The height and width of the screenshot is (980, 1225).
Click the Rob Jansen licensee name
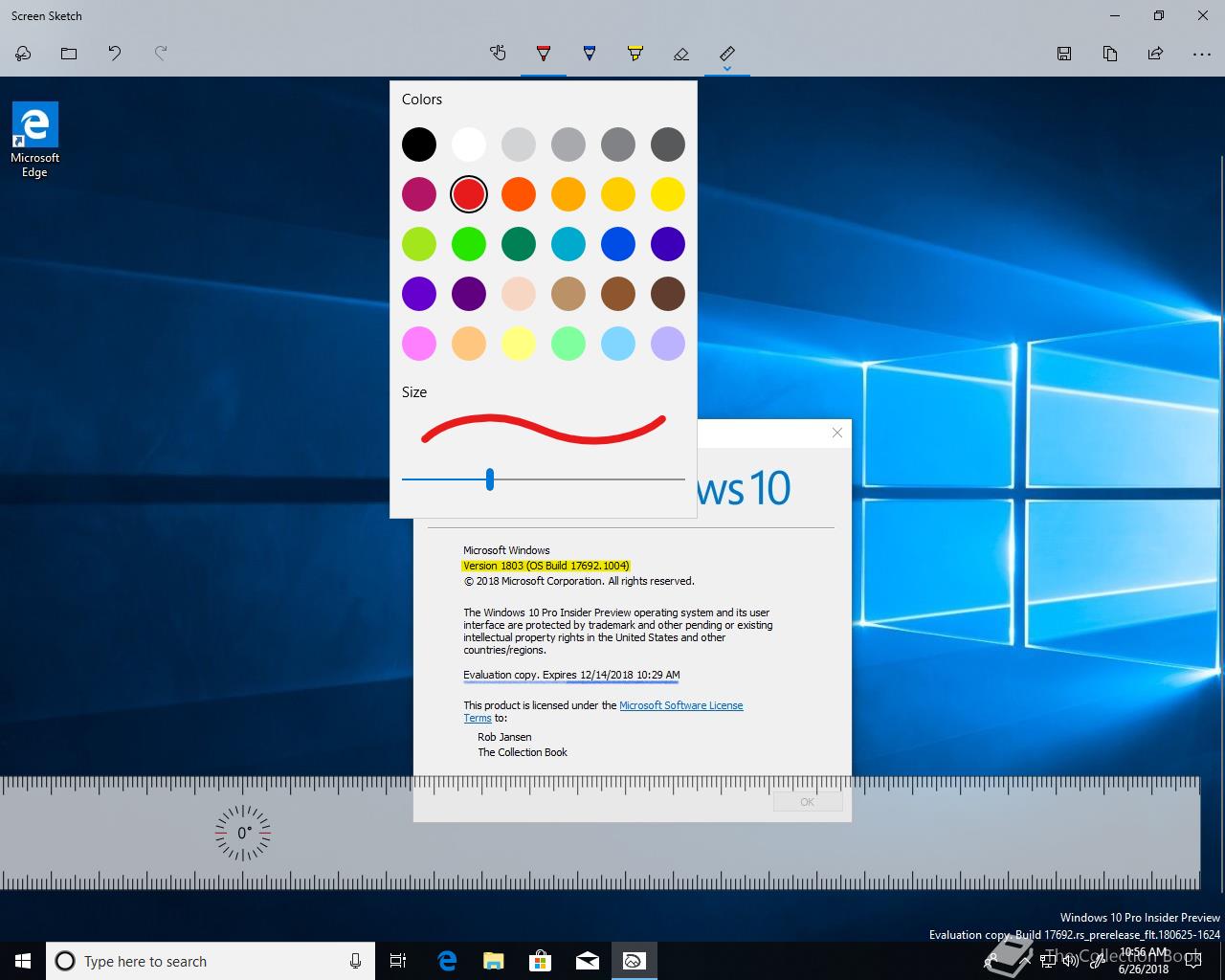point(504,737)
